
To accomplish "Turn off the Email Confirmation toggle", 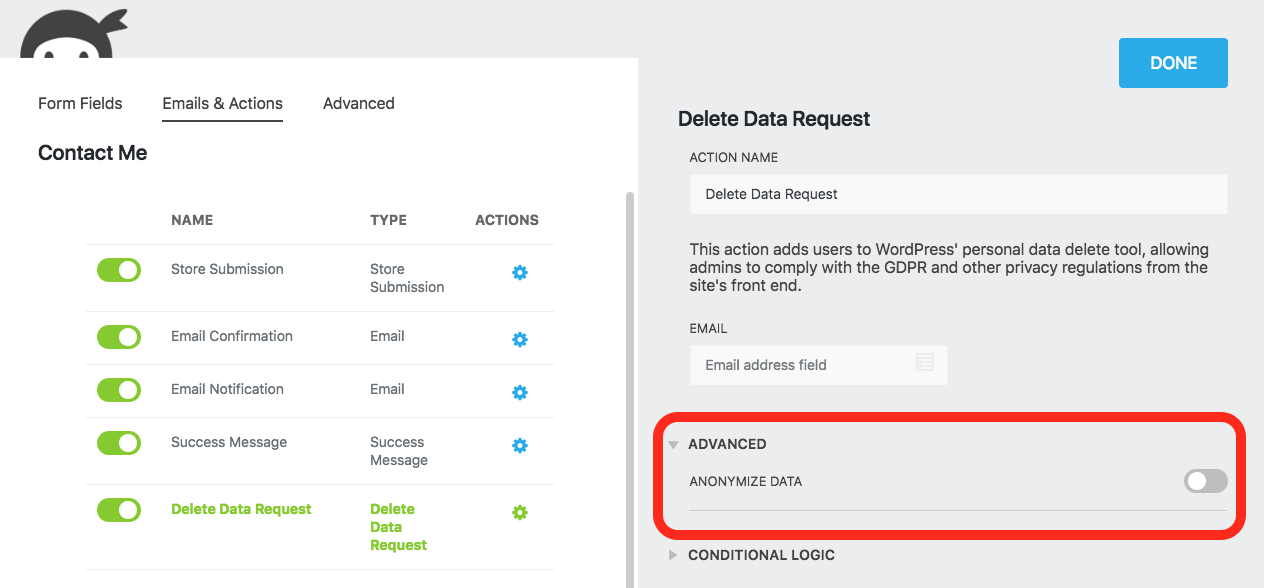I will pos(119,337).
